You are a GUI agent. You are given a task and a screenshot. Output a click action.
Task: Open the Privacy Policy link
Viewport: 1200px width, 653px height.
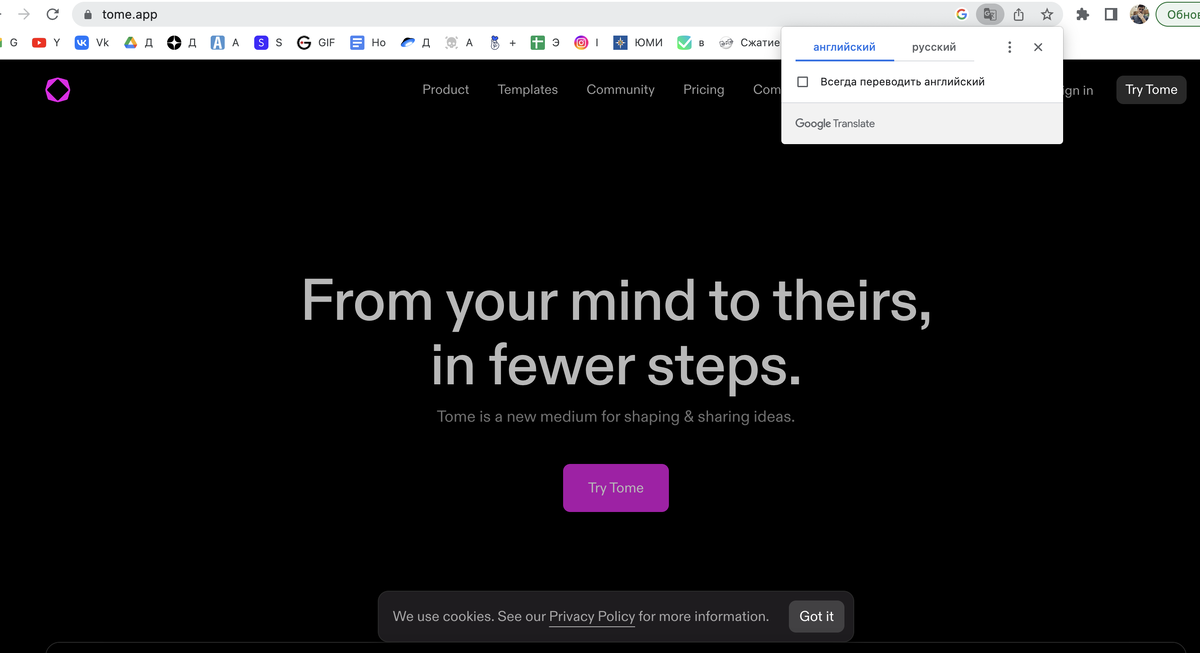pos(592,617)
